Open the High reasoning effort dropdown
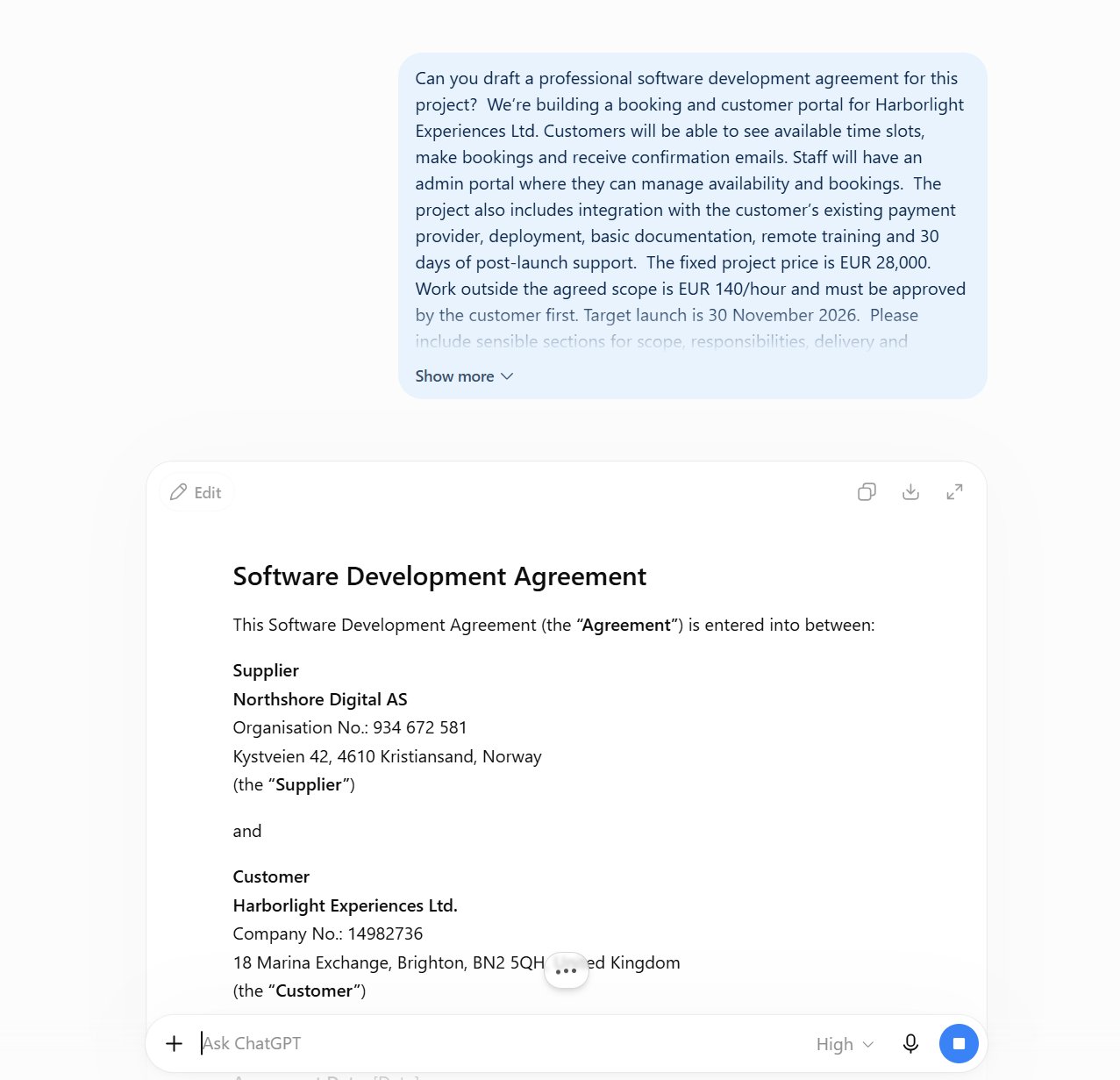Viewport: 1120px width, 1080px height. [x=845, y=1044]
